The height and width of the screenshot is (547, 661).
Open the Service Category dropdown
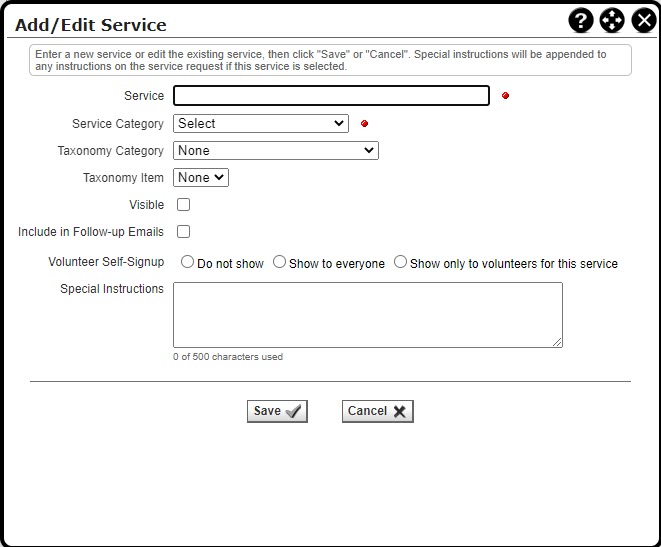[x=261, y=124]
